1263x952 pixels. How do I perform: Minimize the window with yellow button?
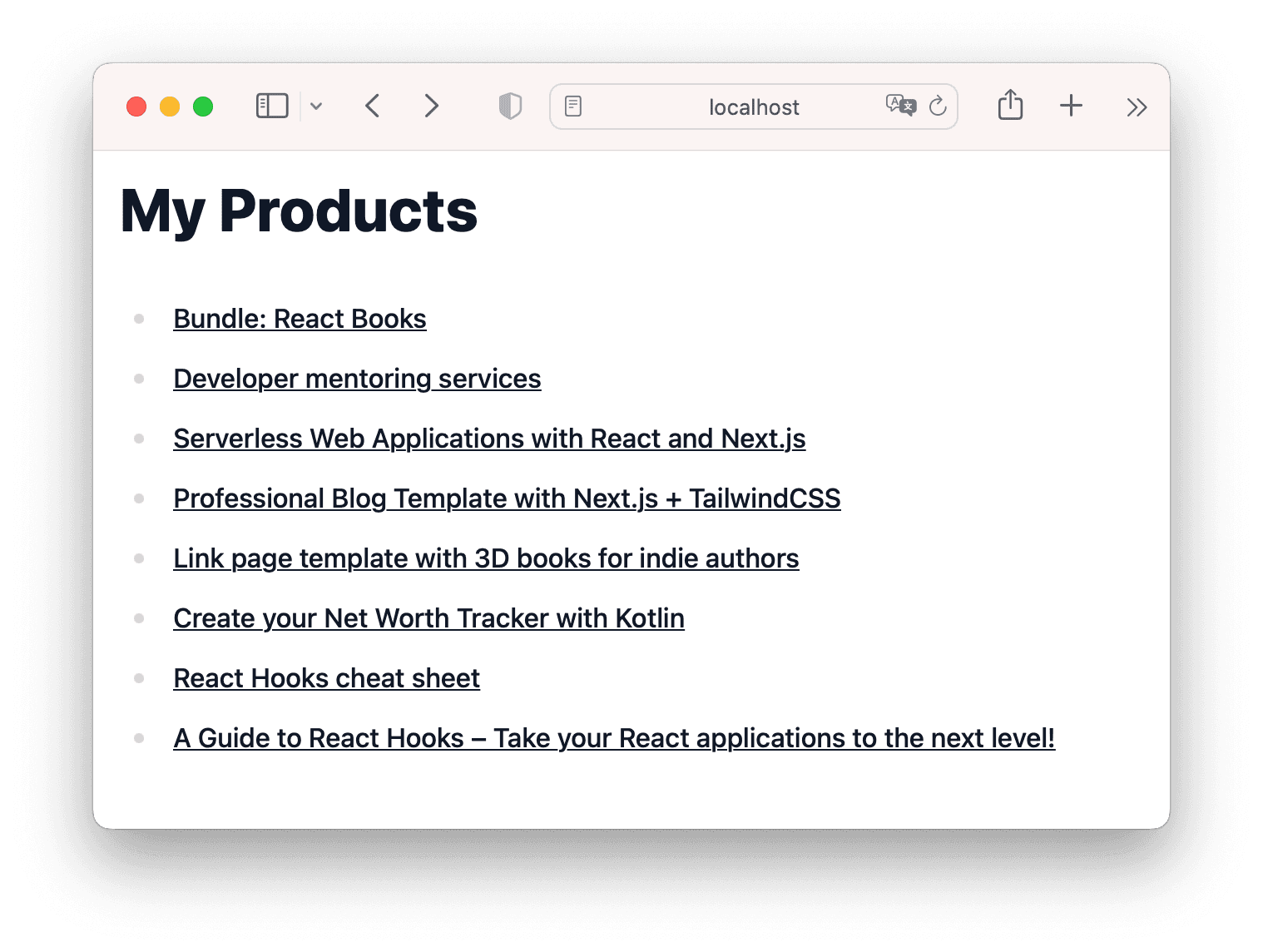coord(170,107)
